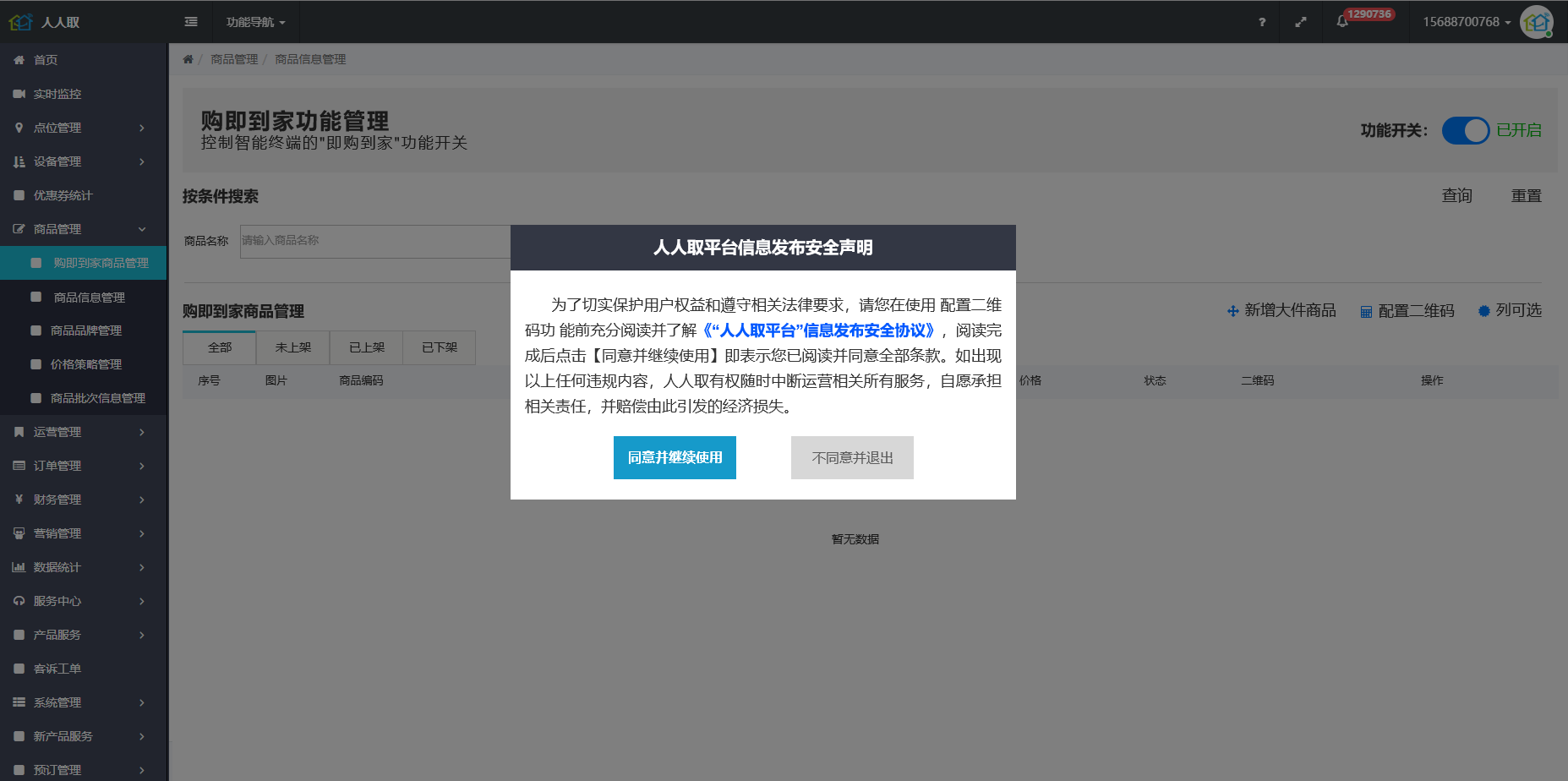Toggle the 功能开关 switch off
1568x781 pixels.
[x=1465, y=131]
